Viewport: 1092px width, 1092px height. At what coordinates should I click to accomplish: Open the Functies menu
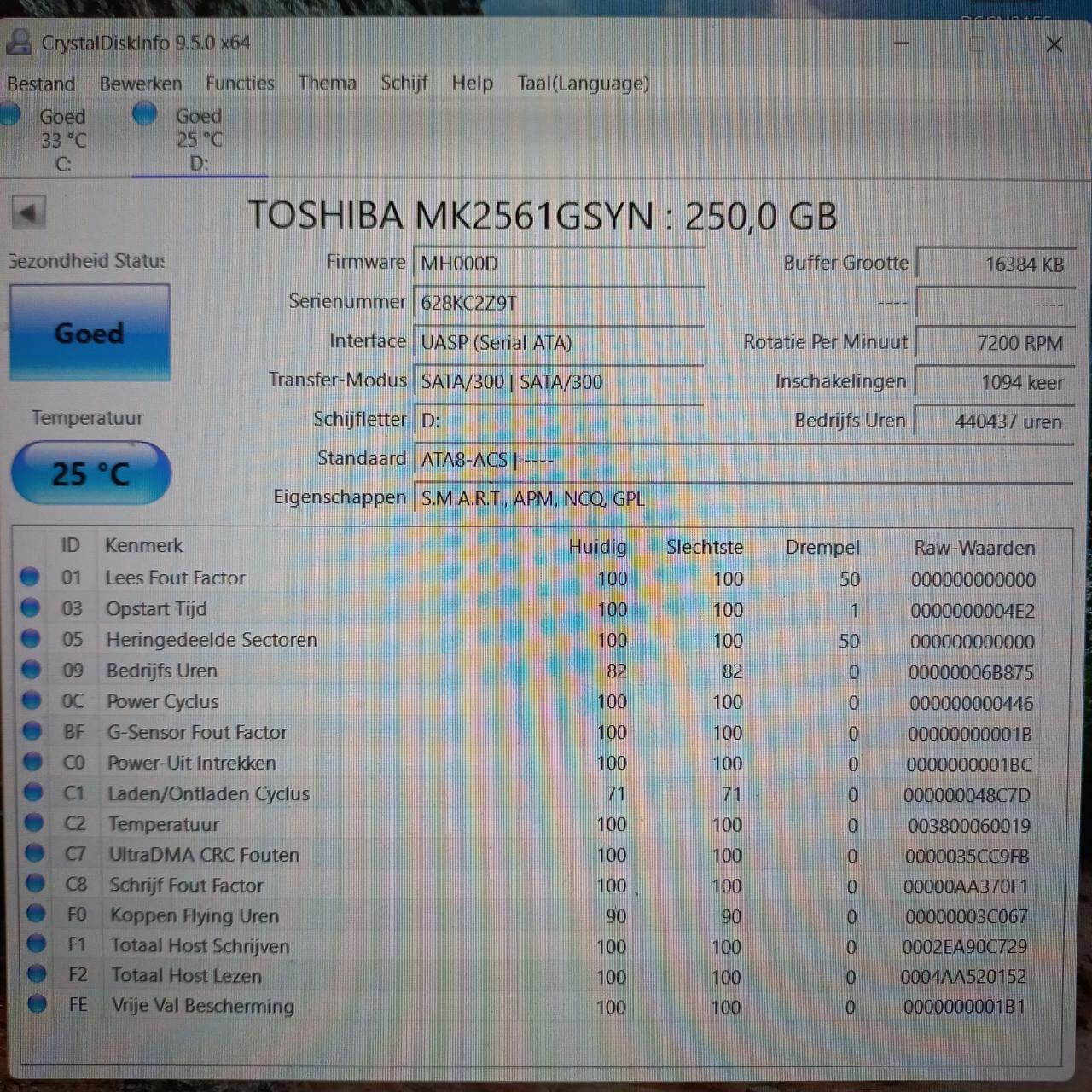coord(240,83)
